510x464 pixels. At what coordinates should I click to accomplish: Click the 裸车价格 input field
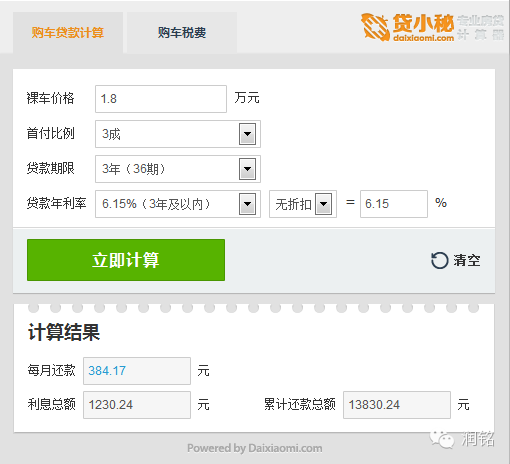point(161,99)
